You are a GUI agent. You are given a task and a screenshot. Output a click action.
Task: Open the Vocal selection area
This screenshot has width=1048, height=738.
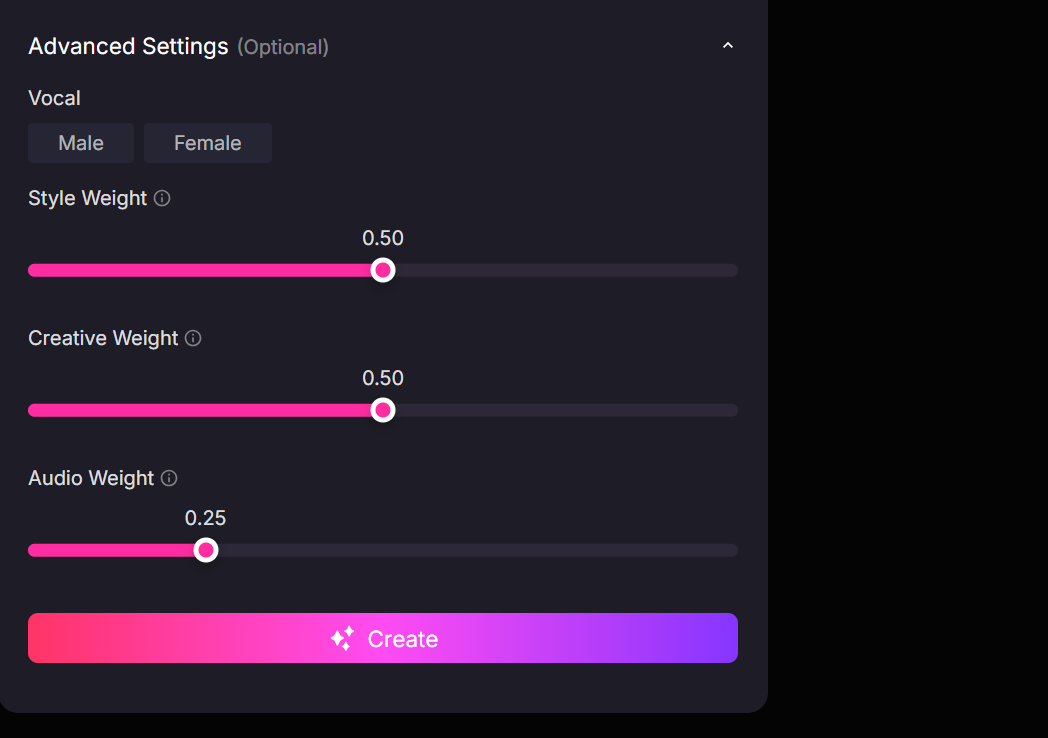54,98
